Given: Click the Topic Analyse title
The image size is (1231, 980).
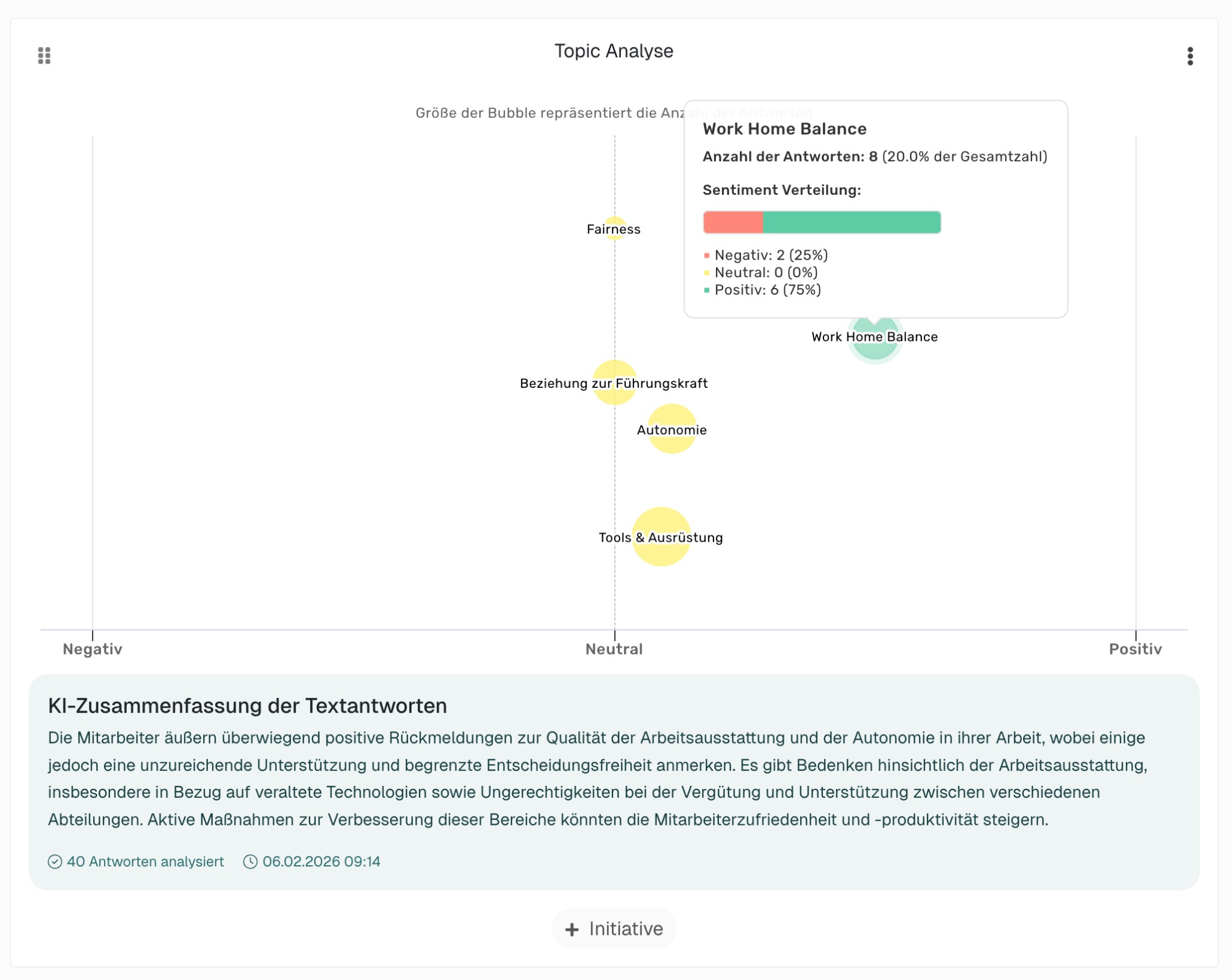Looking at the screenshot, I should (614, 51).
